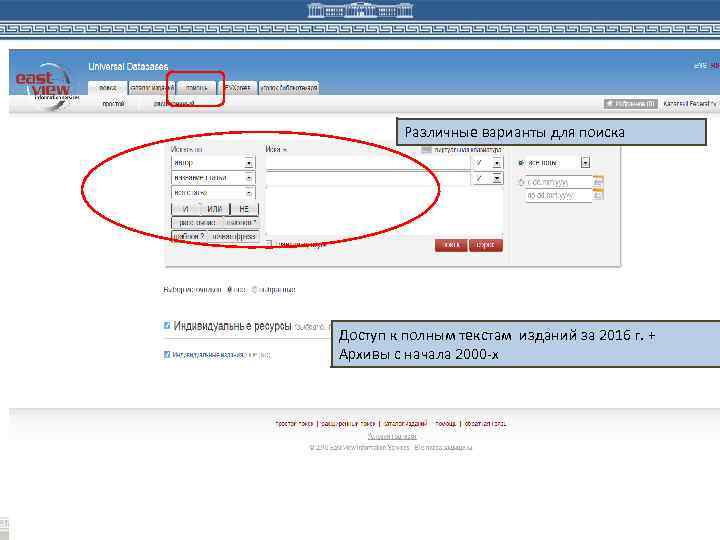Expand the dropdown arrow in the second search row

click(x=497, y=178)
